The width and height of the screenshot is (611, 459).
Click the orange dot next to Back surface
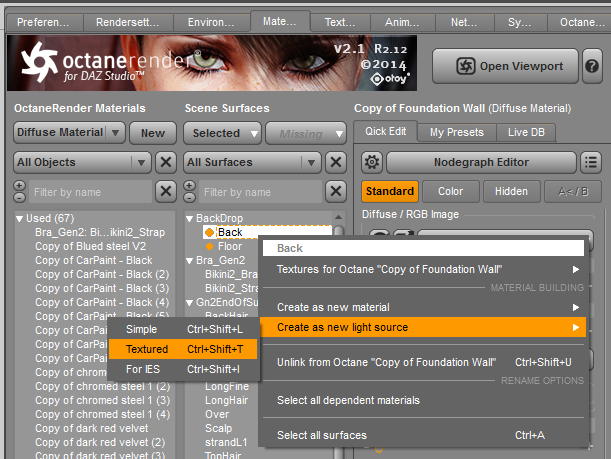coord(209,233)
